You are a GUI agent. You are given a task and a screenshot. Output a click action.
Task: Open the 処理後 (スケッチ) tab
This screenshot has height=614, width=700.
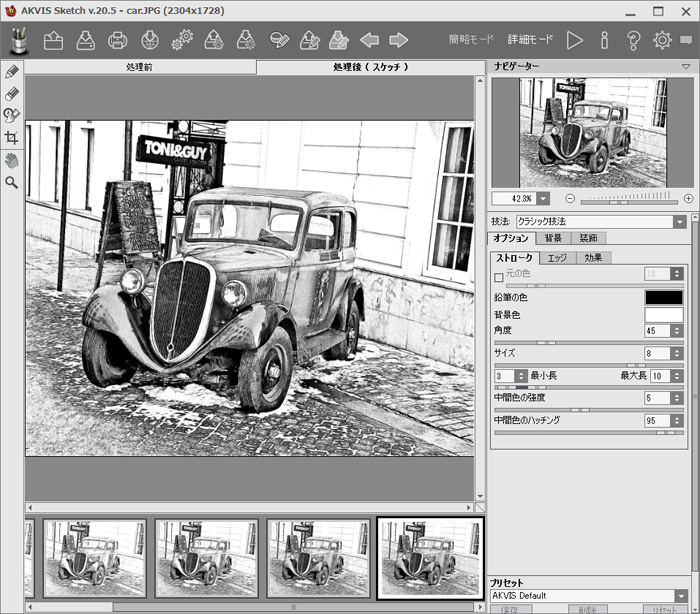tap(371, 67)
